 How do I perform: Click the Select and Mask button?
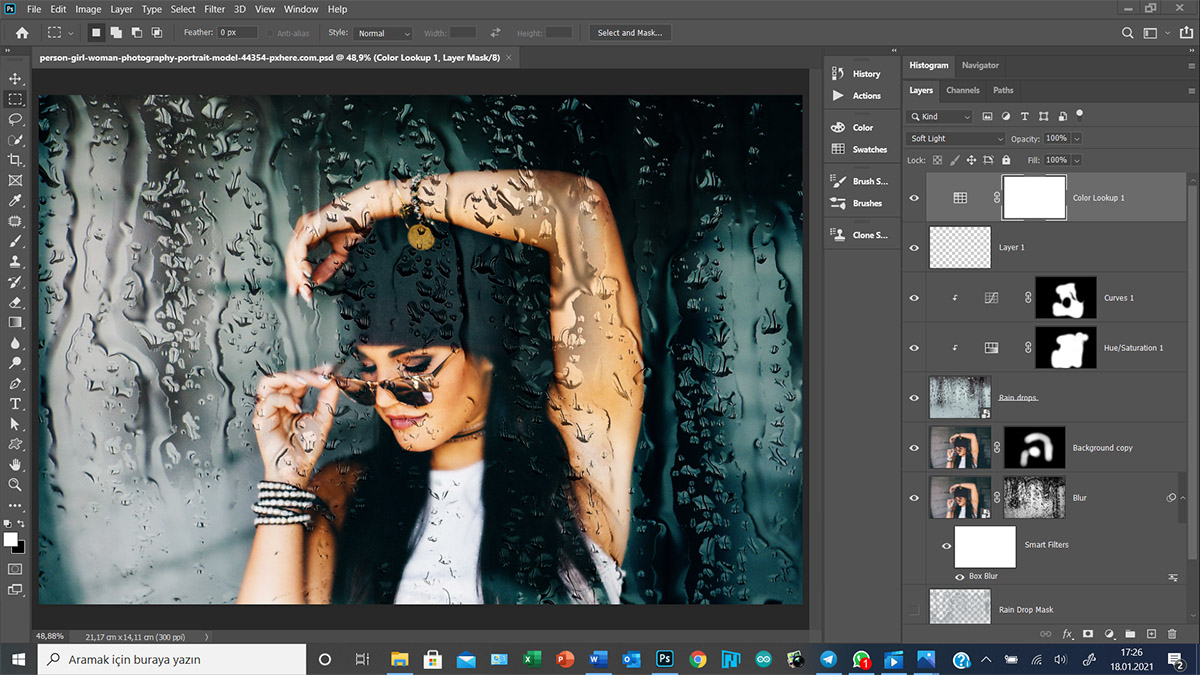tap(629, 33)
